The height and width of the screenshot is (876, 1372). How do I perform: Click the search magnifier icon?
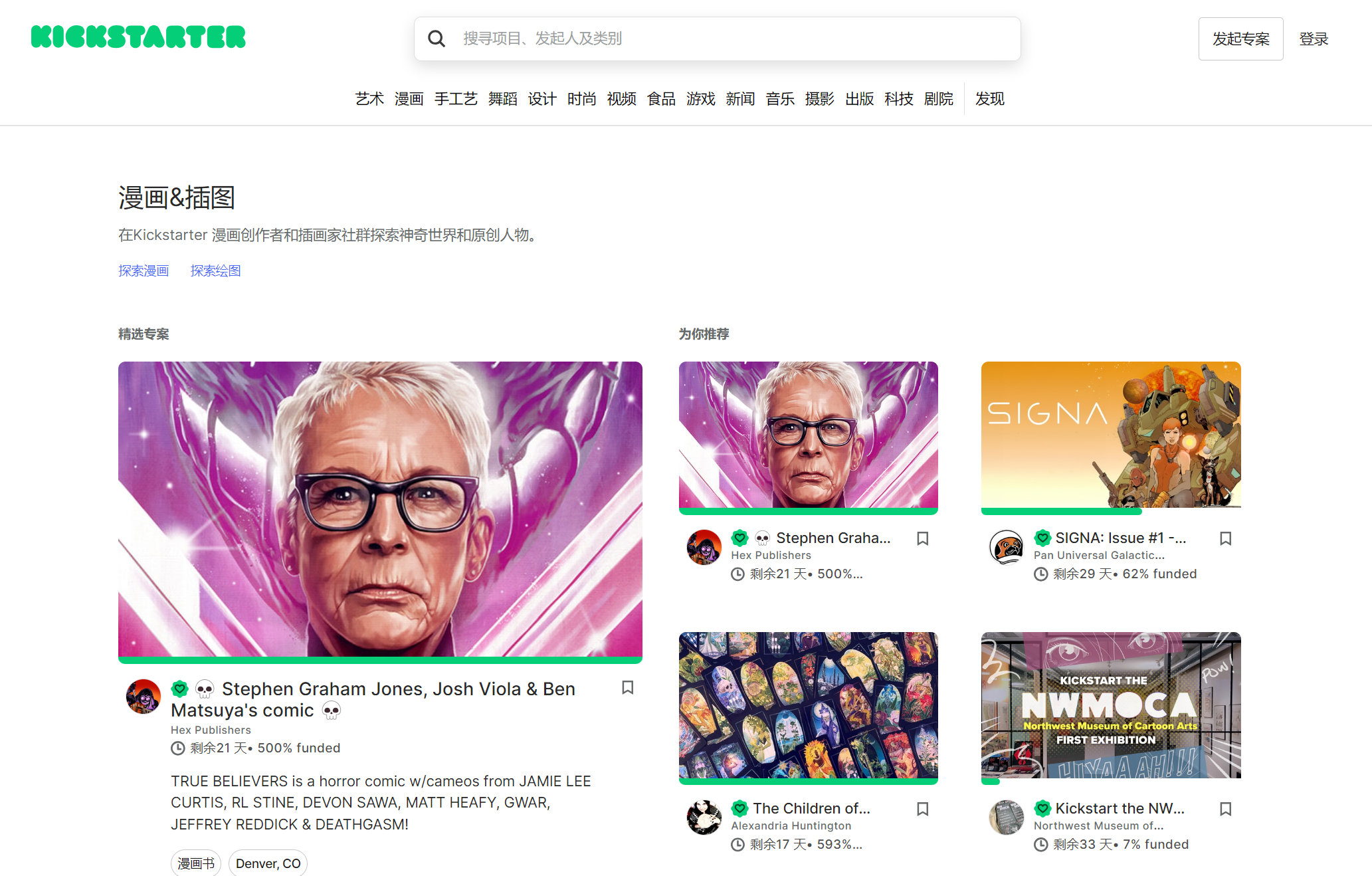coord(437,39)
